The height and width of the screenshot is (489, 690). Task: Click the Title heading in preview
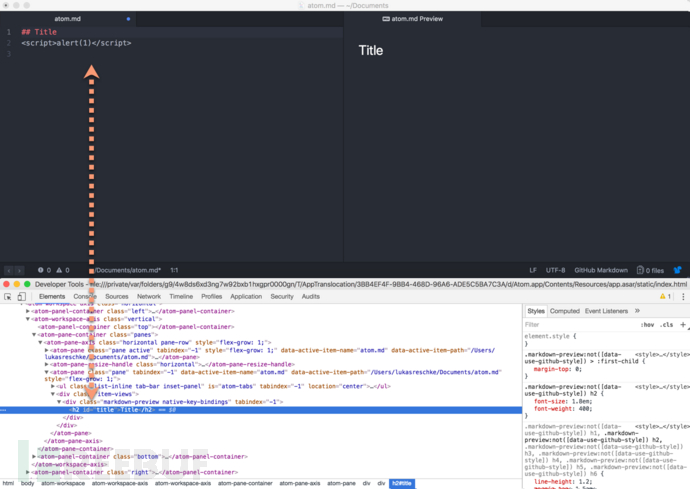tap(371, 50)
